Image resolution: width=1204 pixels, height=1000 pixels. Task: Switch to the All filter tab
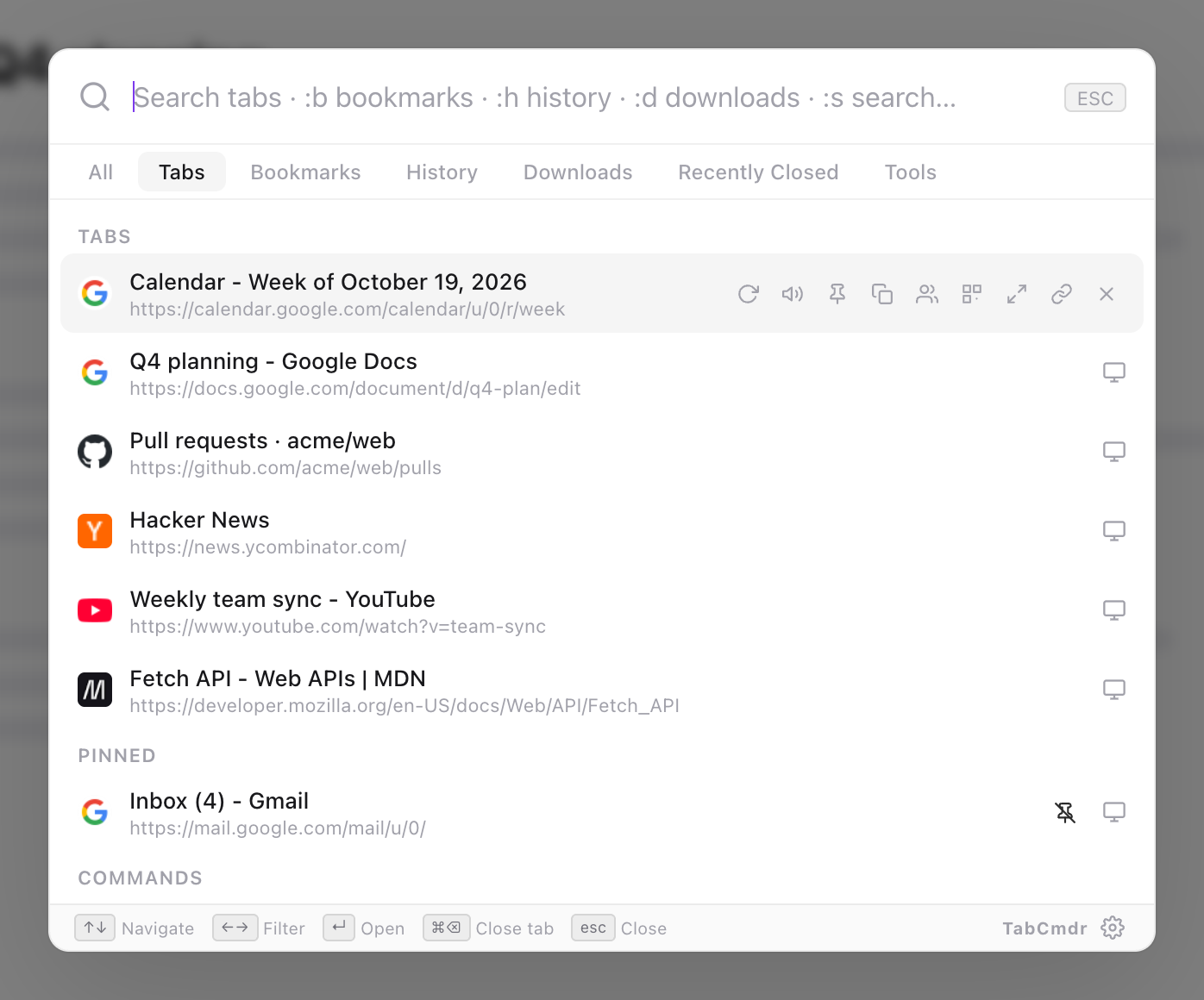click(101, 172)
